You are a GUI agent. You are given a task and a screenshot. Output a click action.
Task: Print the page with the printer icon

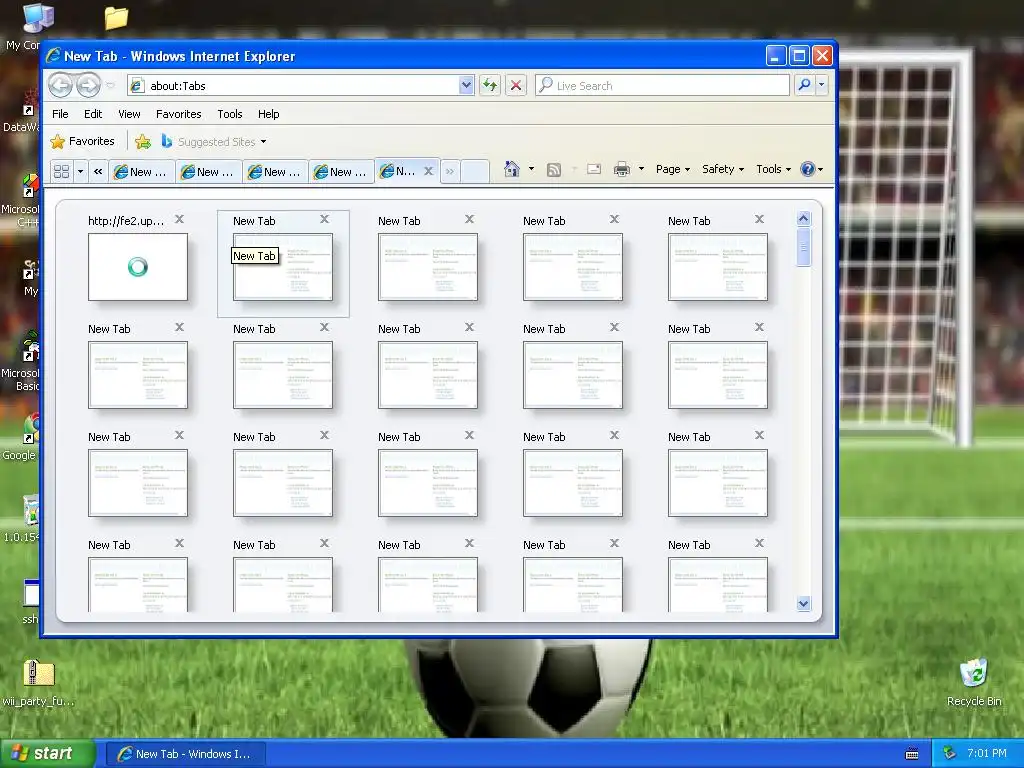point(622,170)
